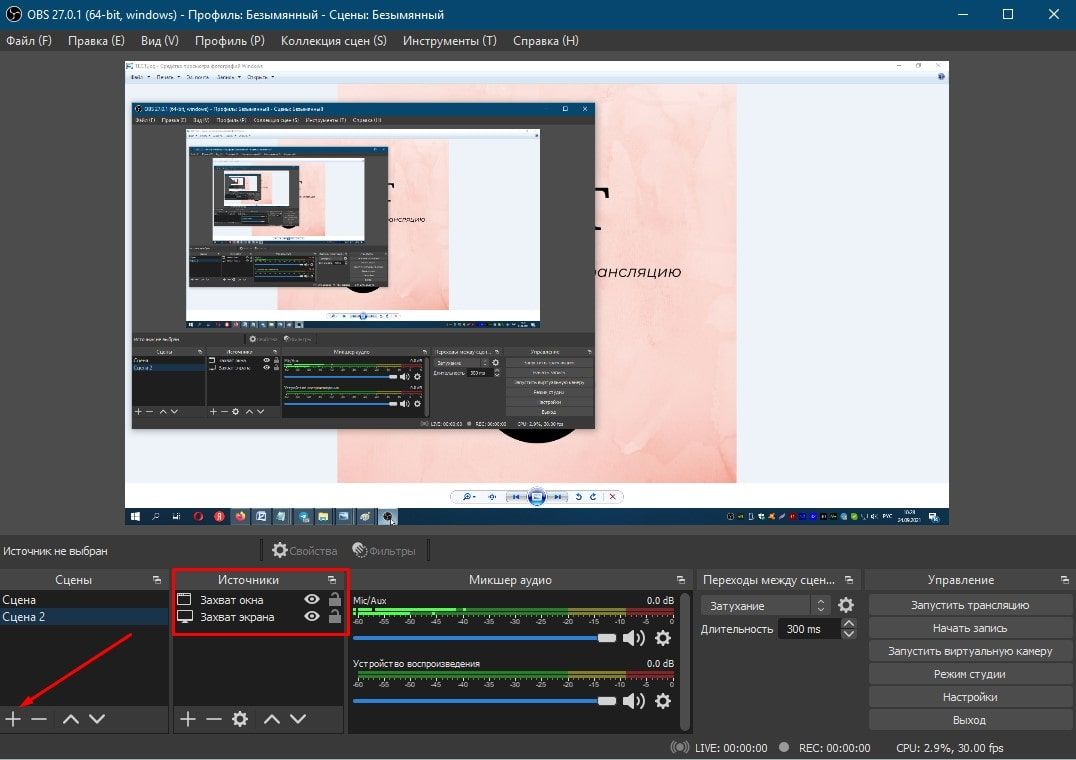
Task: Increase Длительность with up stepper arrow
Action: point(849,624)
